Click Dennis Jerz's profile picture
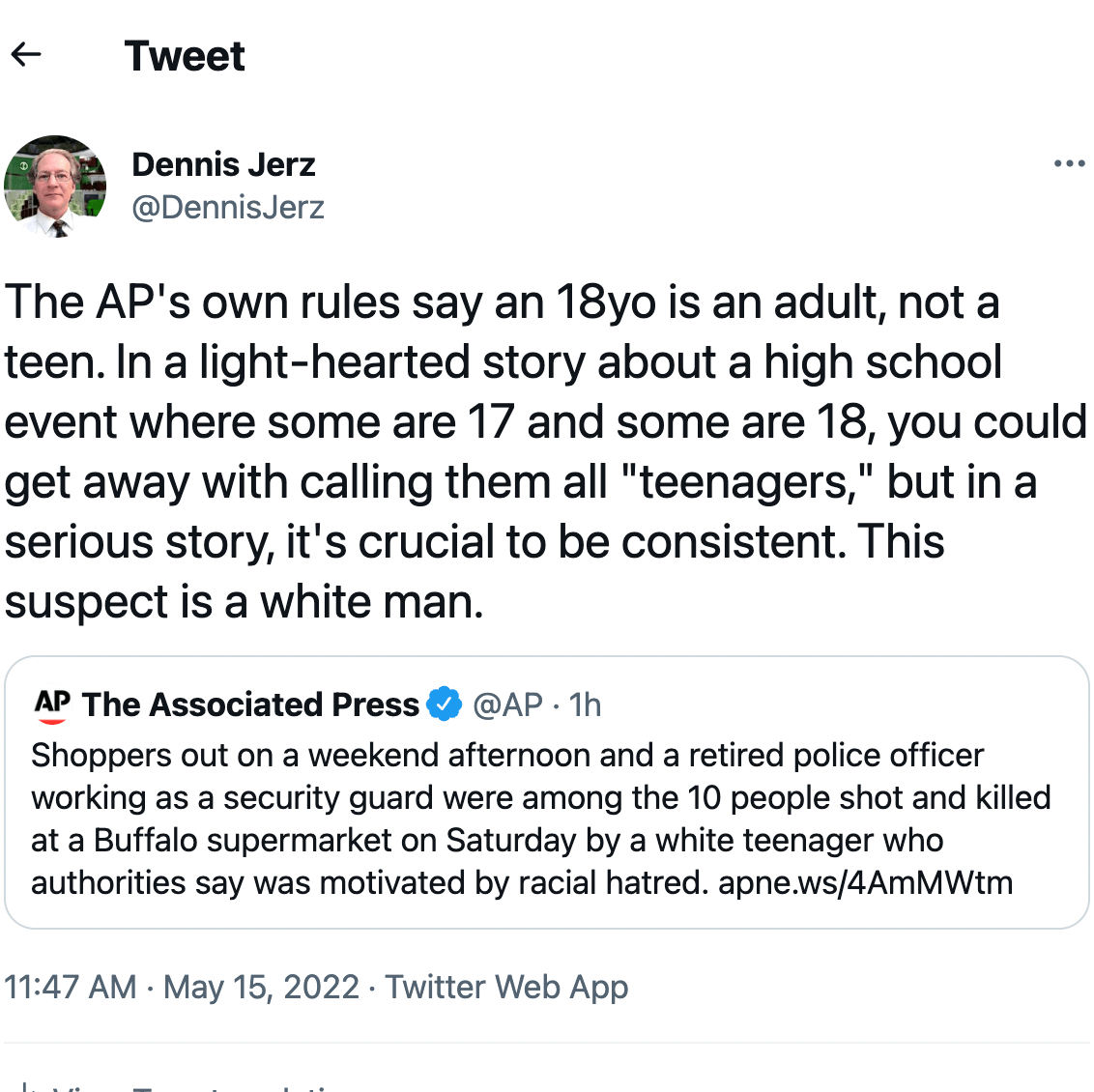Screen dimensions: 1094x1092 pos(55,186)
